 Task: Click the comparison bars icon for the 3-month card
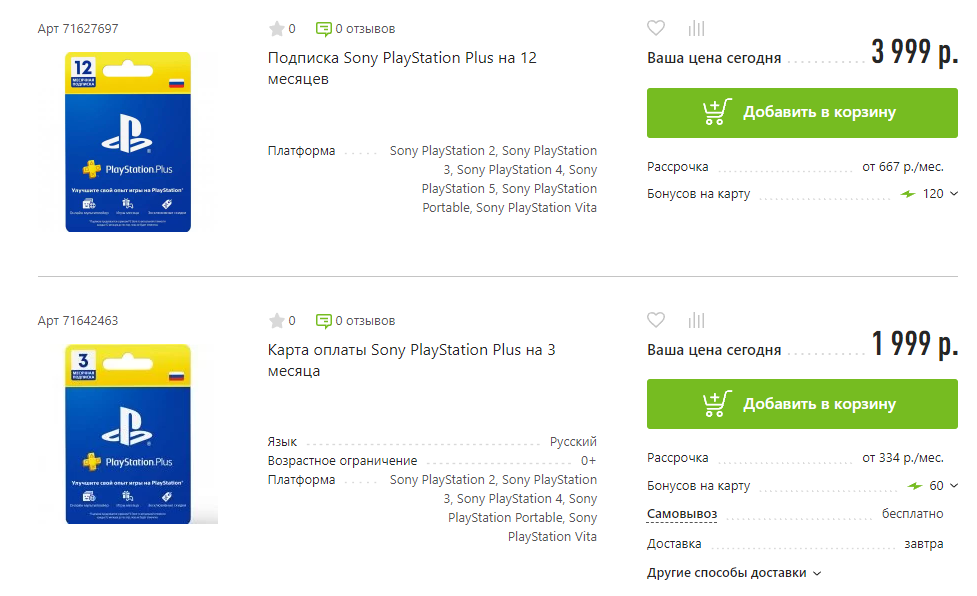tap(696, 320)
